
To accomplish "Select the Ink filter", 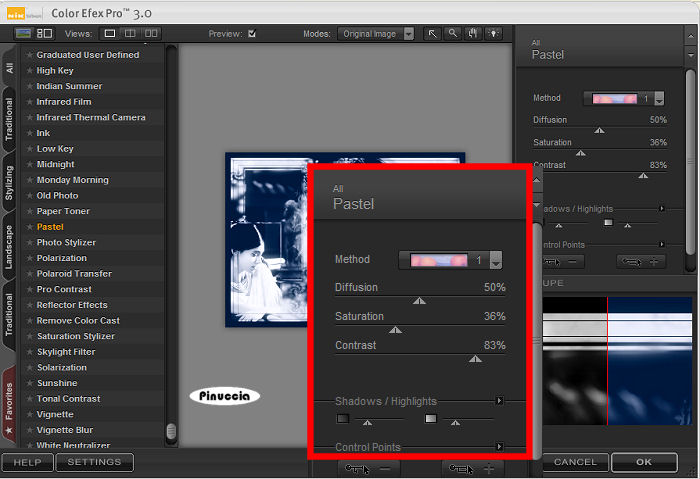I will click(43, 133).
